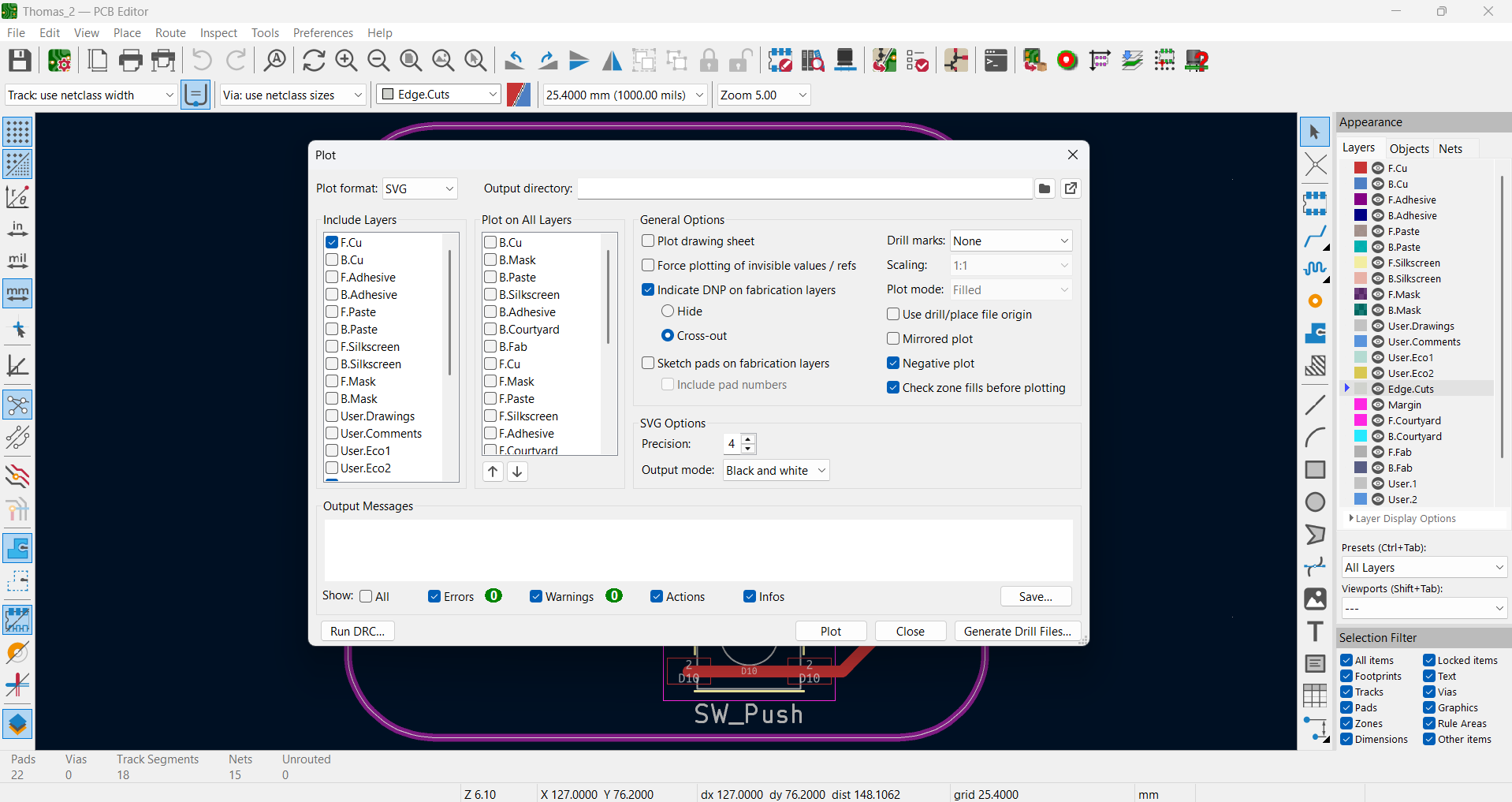
Task: Open the Inspect menu
Action: 218,32
